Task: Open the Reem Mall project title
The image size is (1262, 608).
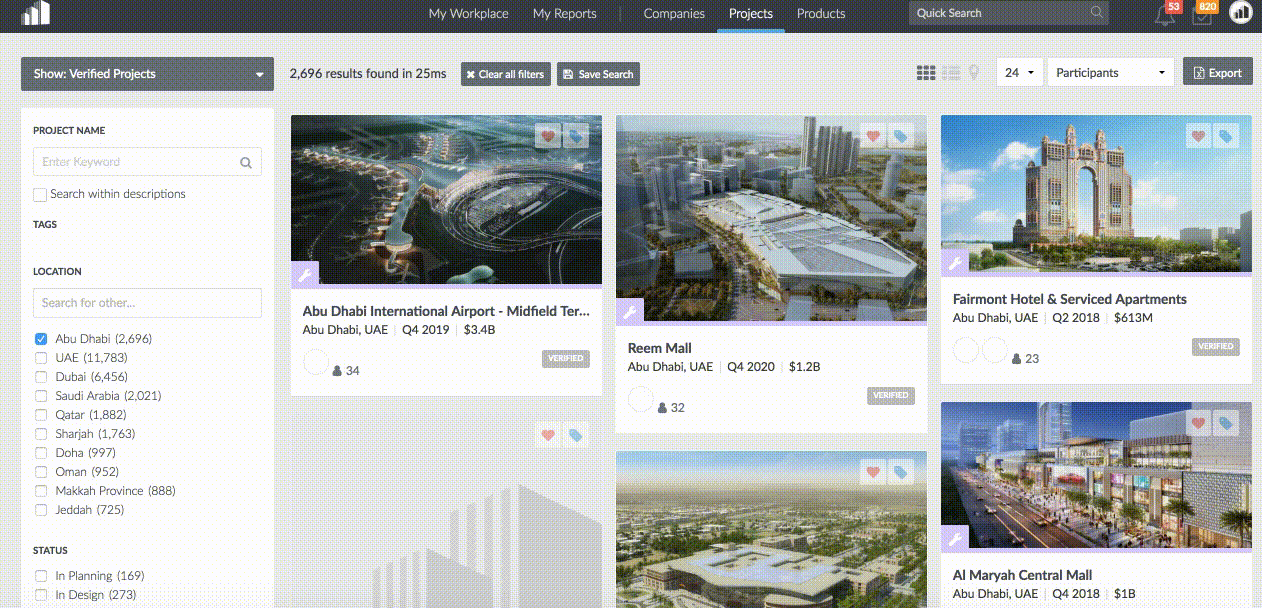Action: click(x=660, y=348)
